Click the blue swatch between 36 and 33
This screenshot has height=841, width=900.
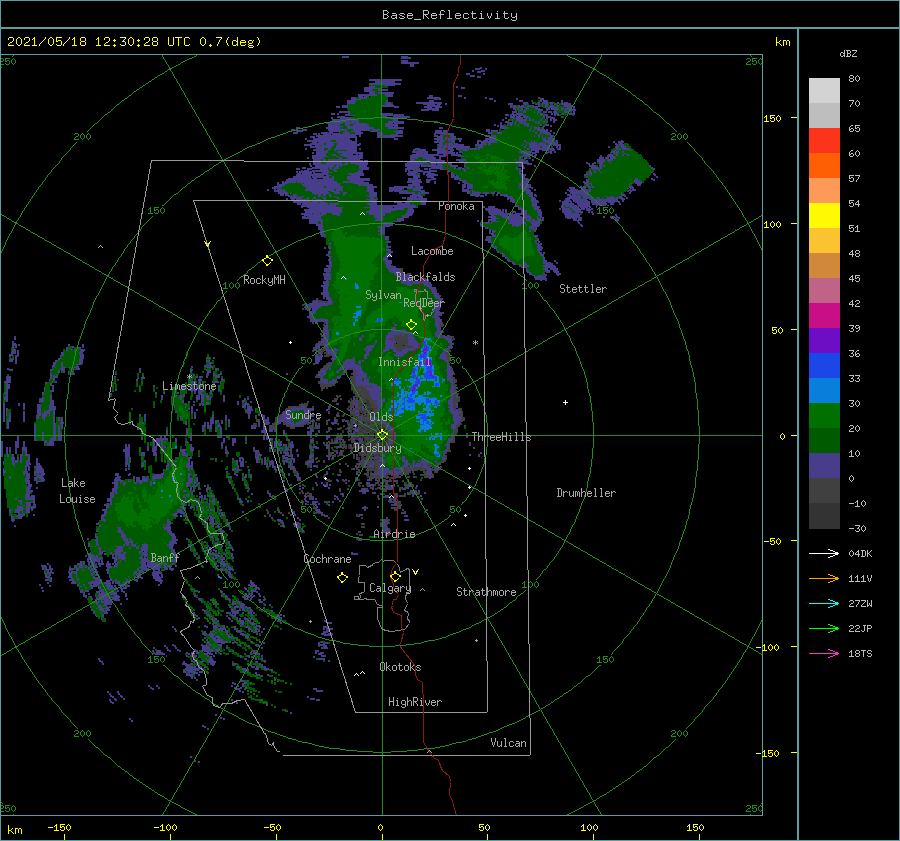[824, 366]
